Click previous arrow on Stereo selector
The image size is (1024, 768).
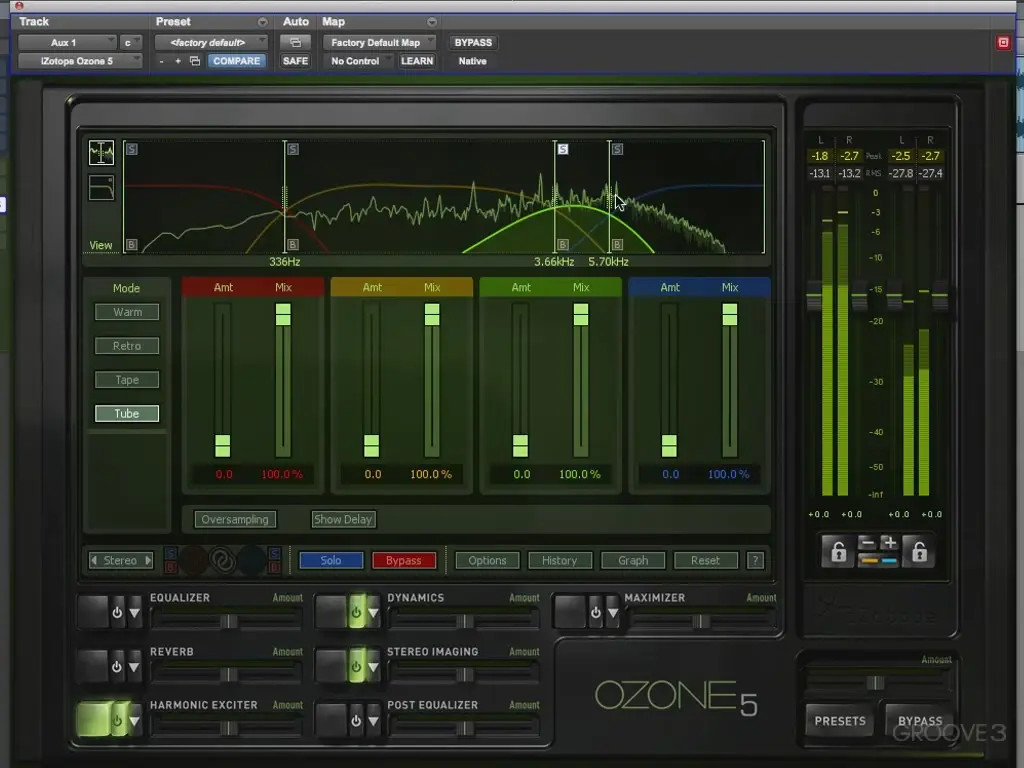[94, 560]
